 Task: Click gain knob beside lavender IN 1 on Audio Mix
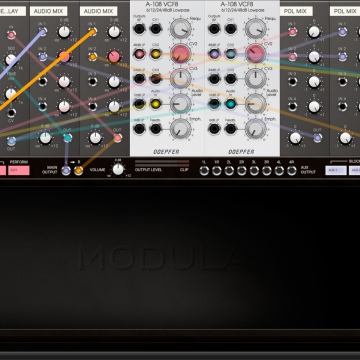tap(64, 32)
